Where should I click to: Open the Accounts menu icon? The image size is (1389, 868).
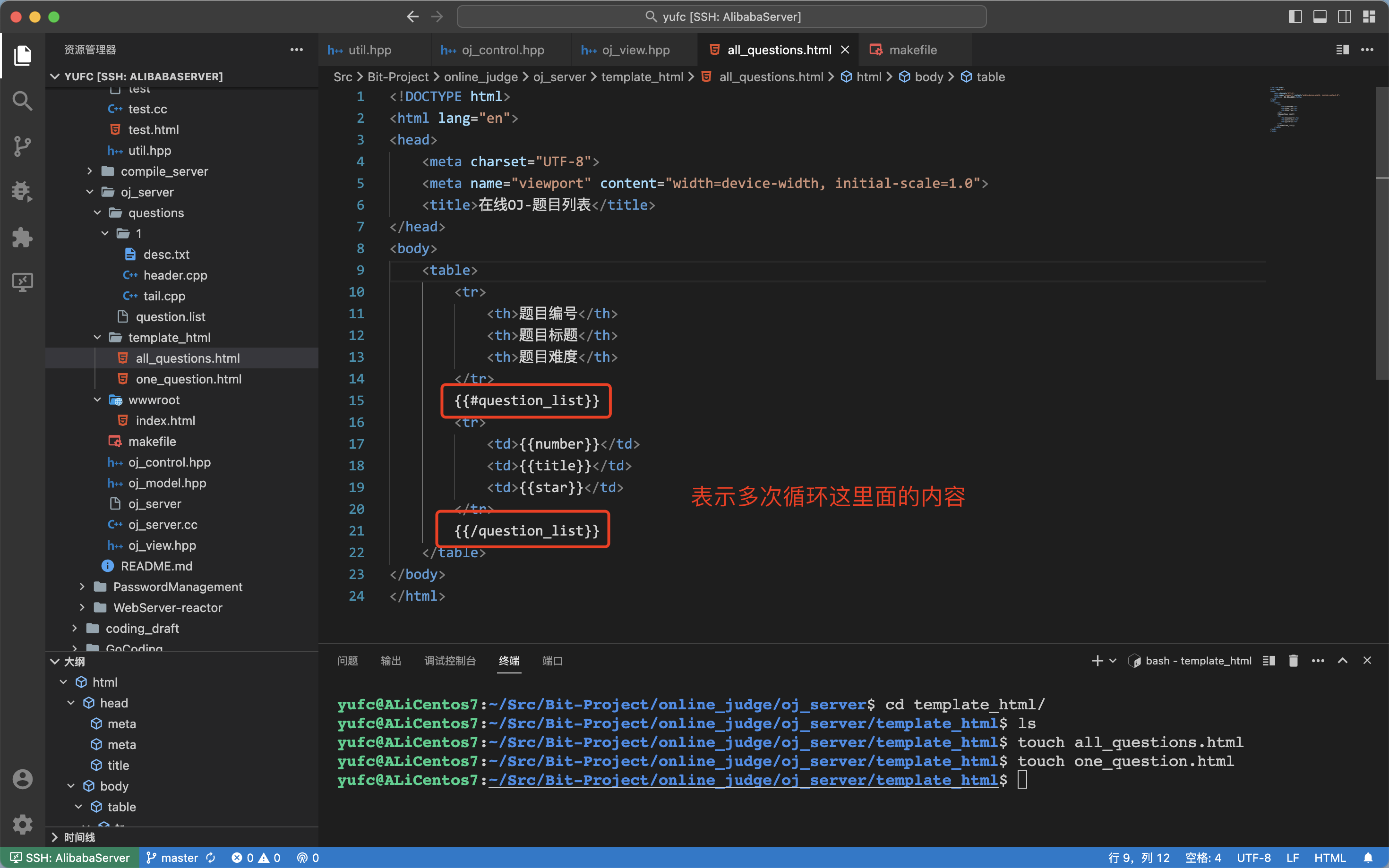pos(22,779)
